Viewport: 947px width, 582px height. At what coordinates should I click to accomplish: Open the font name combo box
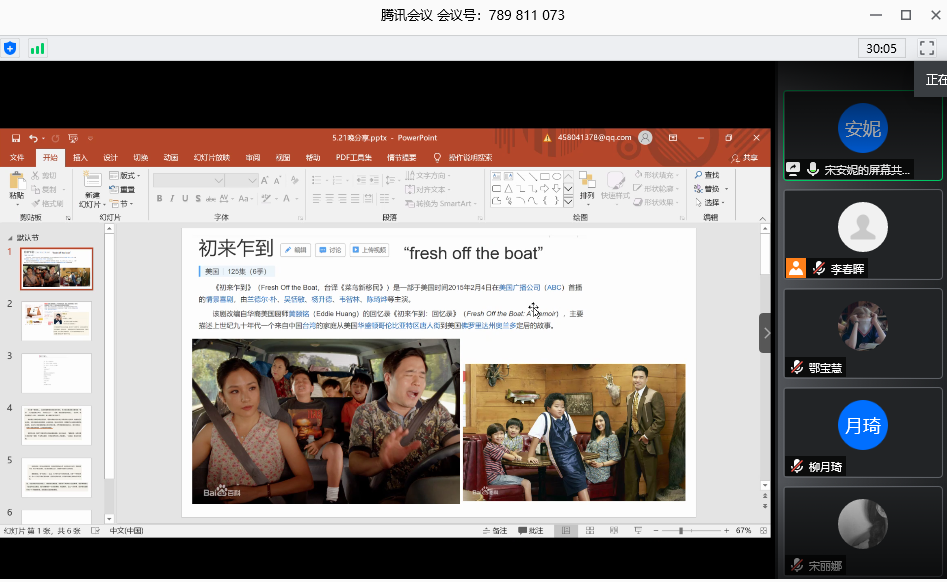[189, 180]
